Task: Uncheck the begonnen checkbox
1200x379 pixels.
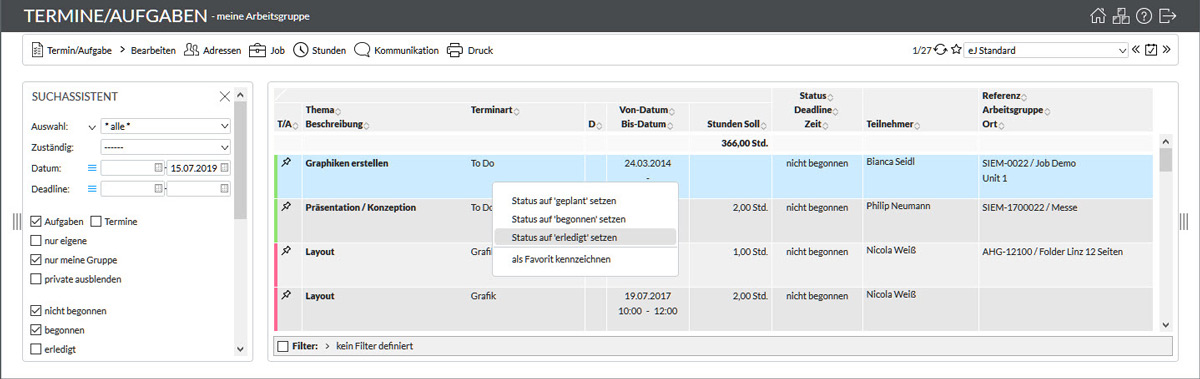Action: 37,329
